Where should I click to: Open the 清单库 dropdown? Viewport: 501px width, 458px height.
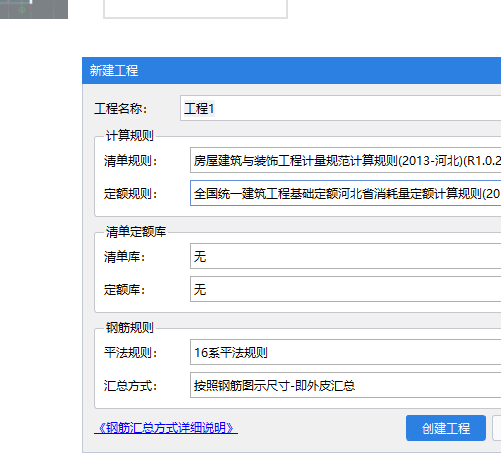pos(345,256)
